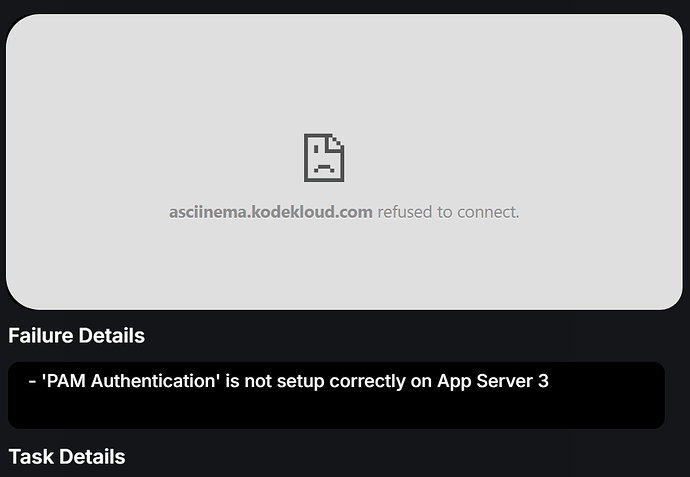Click the word "Details" in Failure Details
Viewport: 690px width, 477px height.
click(111, 336)
